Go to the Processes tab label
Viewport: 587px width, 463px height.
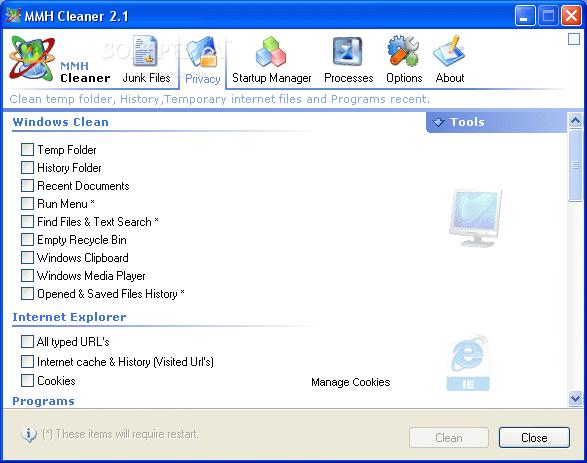click(349, 78)
